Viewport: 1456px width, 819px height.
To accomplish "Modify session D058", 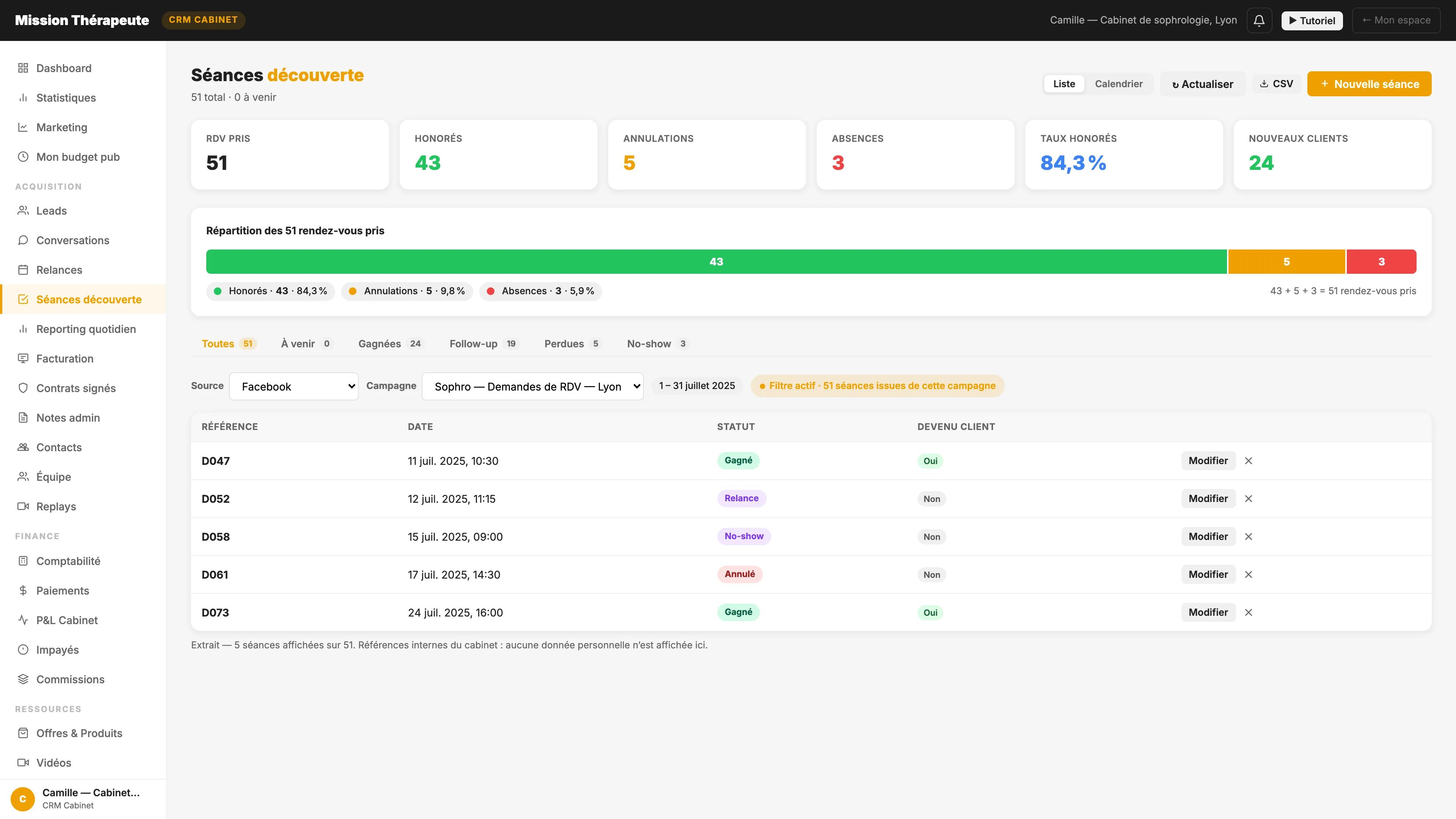I will (1208, 537).
